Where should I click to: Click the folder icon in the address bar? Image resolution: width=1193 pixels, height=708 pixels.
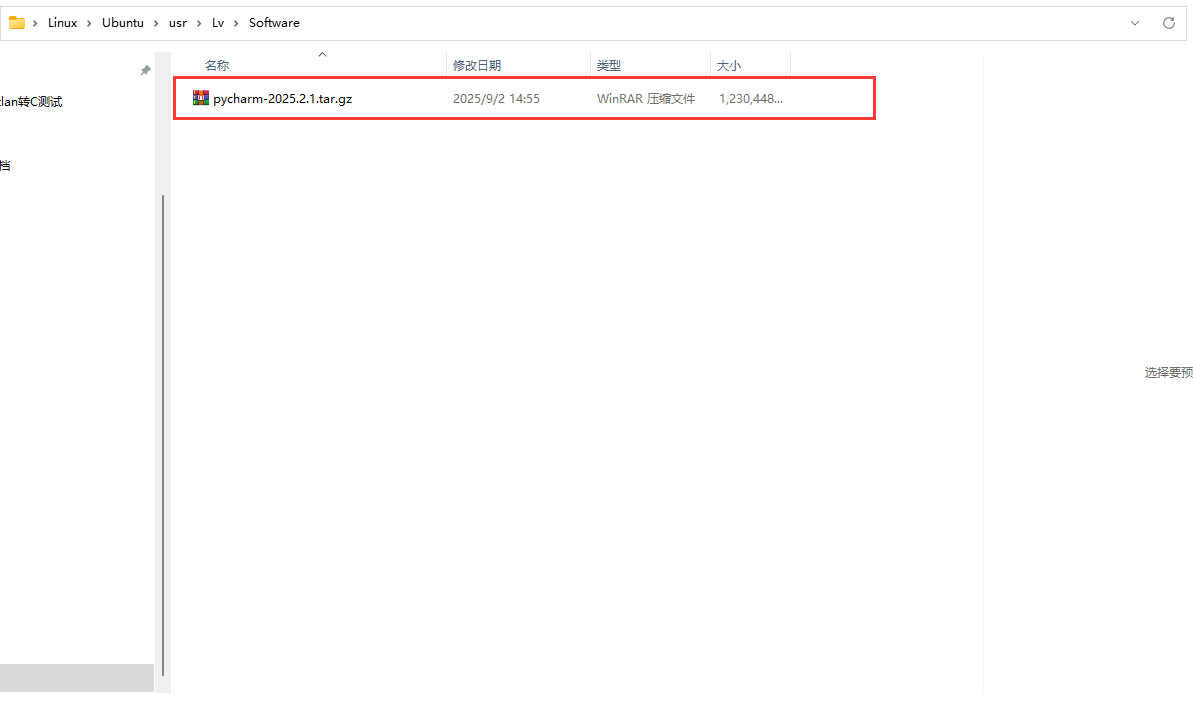pos(17,23)
